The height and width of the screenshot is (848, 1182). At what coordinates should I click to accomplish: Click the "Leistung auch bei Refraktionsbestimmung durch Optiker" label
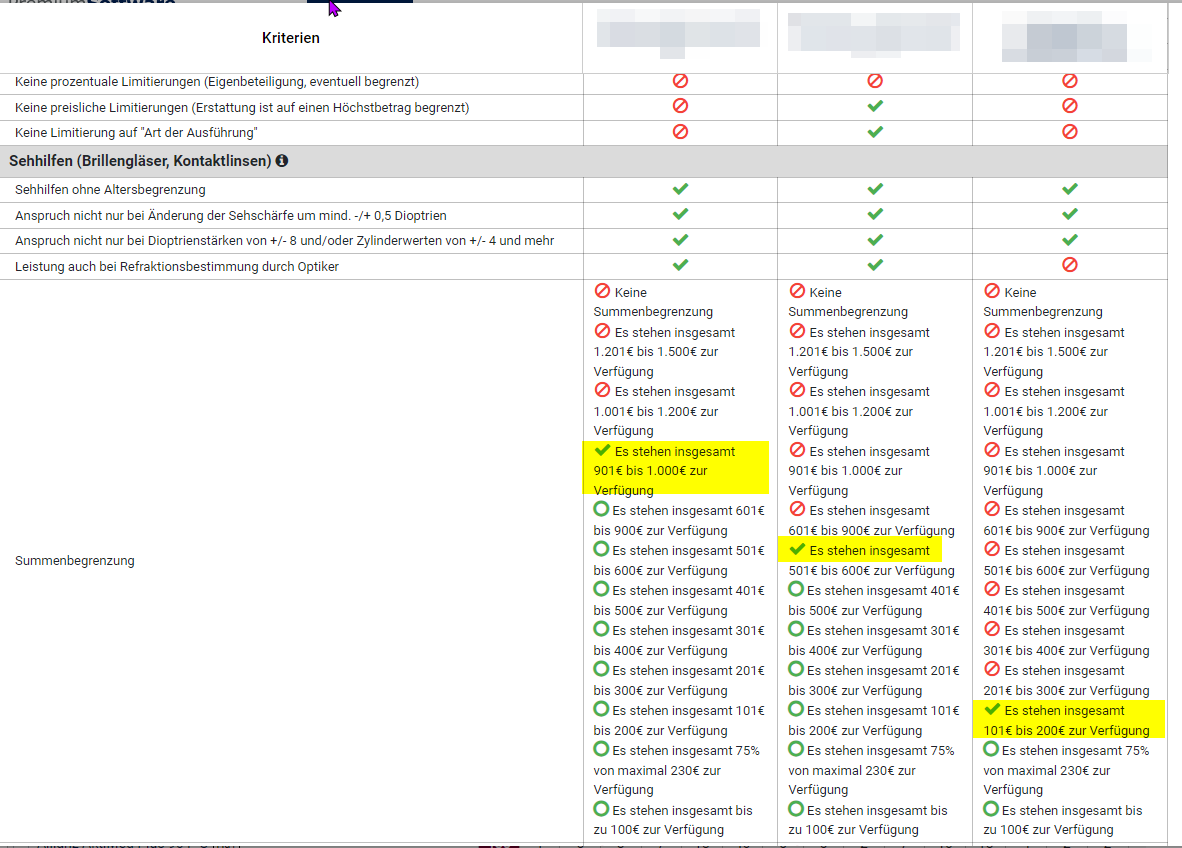[177, 267]
